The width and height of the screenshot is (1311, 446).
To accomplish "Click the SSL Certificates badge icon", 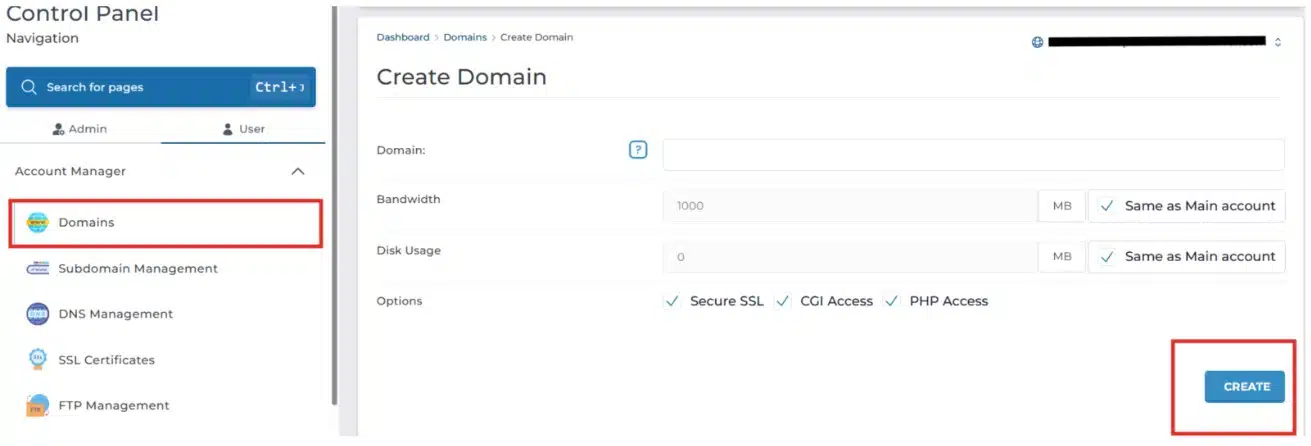I will point(37,360).
